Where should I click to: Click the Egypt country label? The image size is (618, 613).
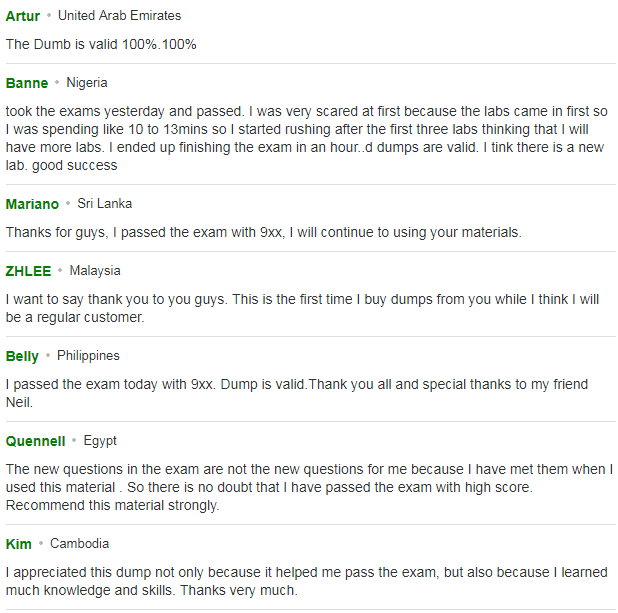pyautogui.click(x=100, y=441)
